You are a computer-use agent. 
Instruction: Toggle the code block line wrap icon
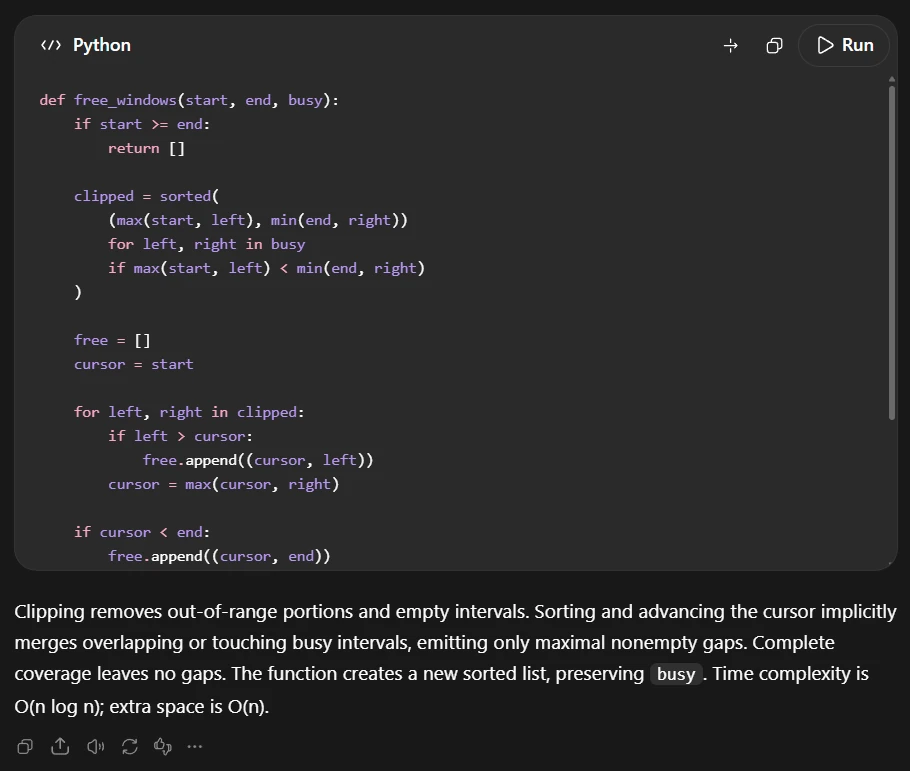click(731, 45)
